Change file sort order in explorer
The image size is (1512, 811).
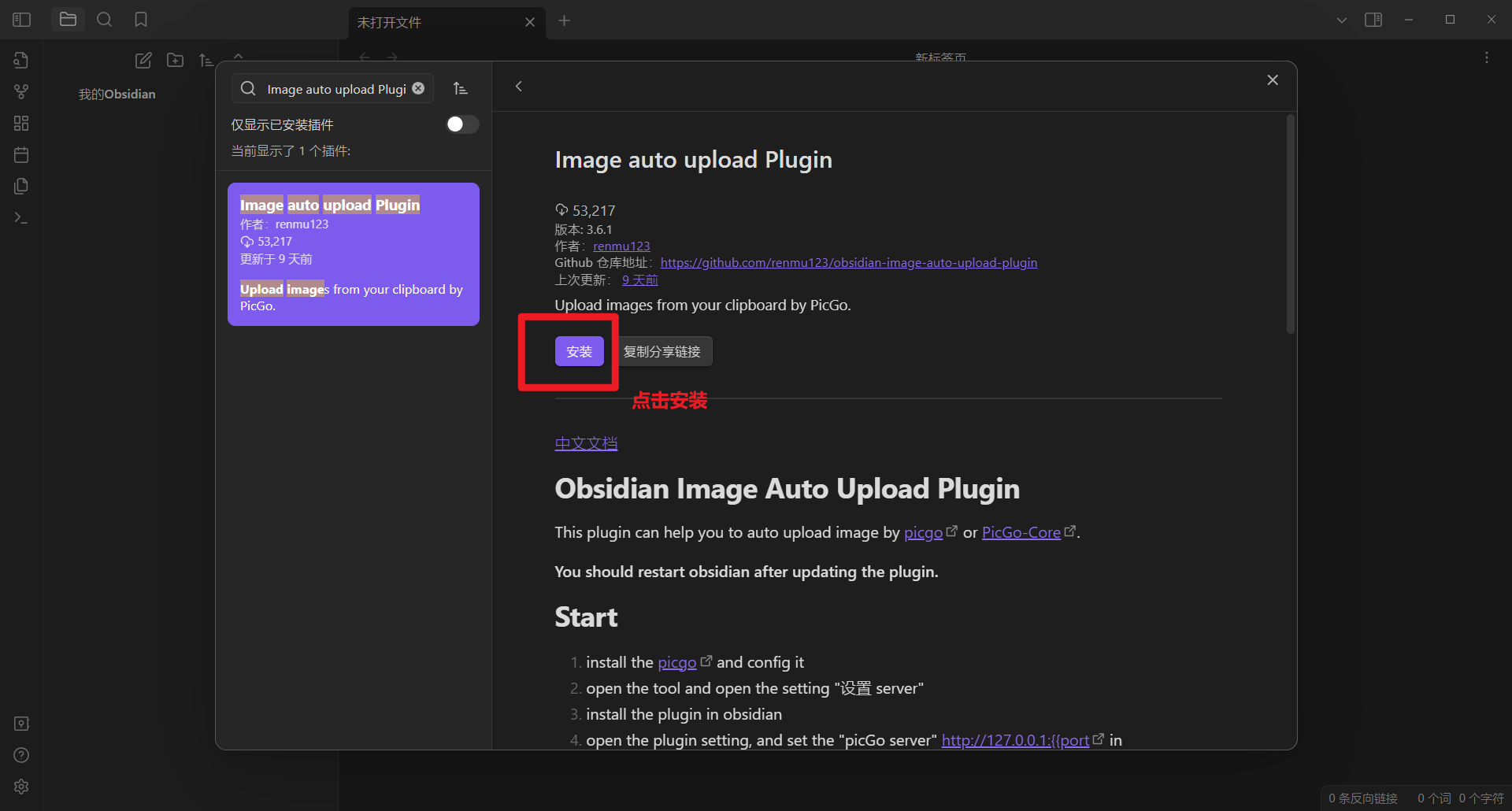206,61
